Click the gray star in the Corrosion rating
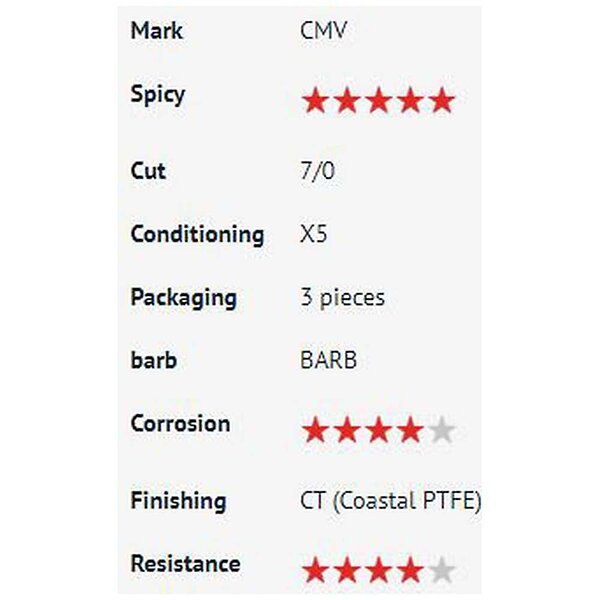 click(x=441, y=431)
